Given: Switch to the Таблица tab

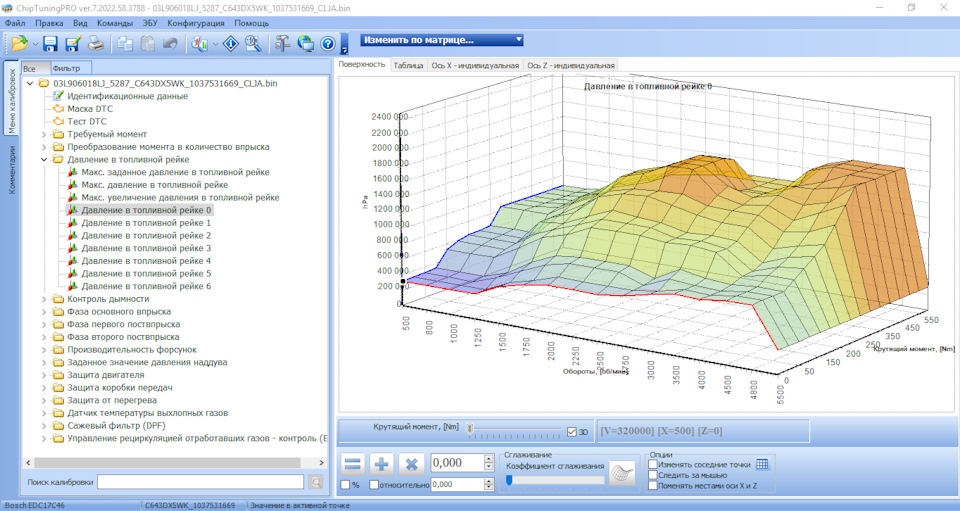Looking at the screenshot, I should [408, 65].
